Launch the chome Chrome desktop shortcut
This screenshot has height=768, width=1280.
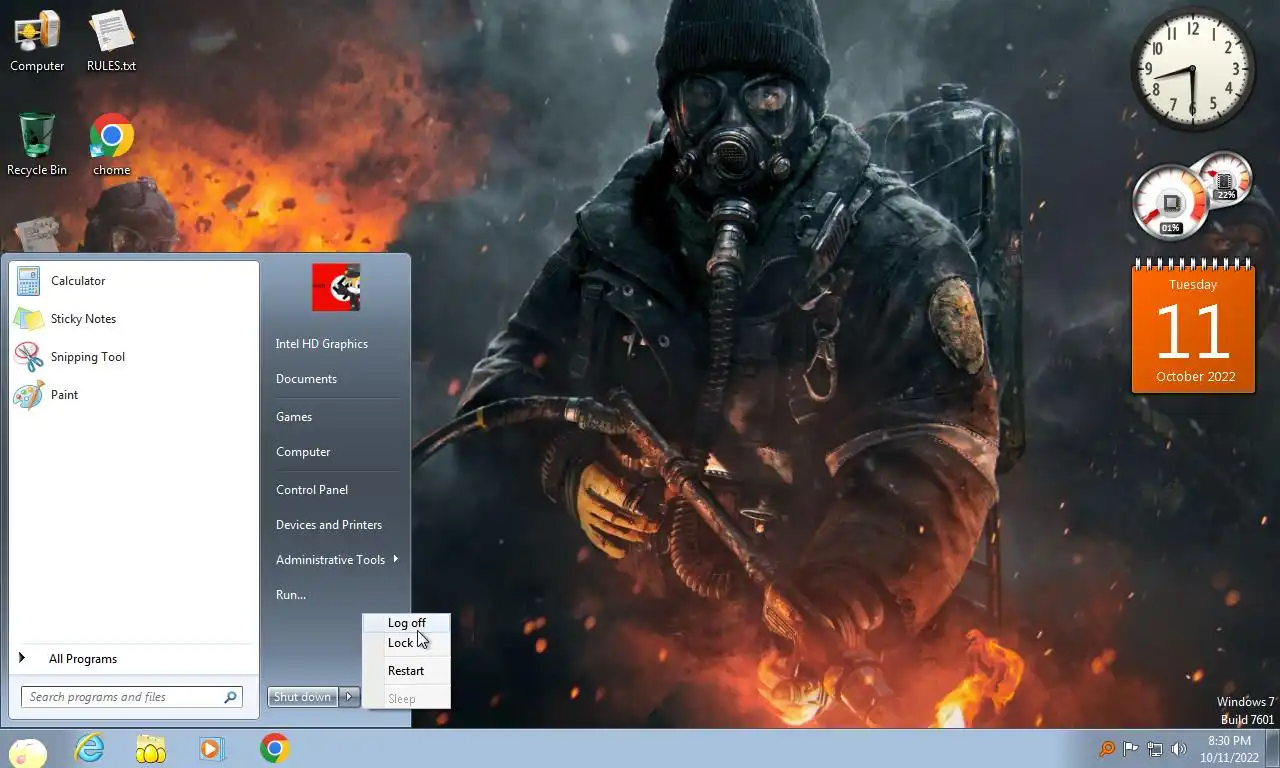(111, 144)
